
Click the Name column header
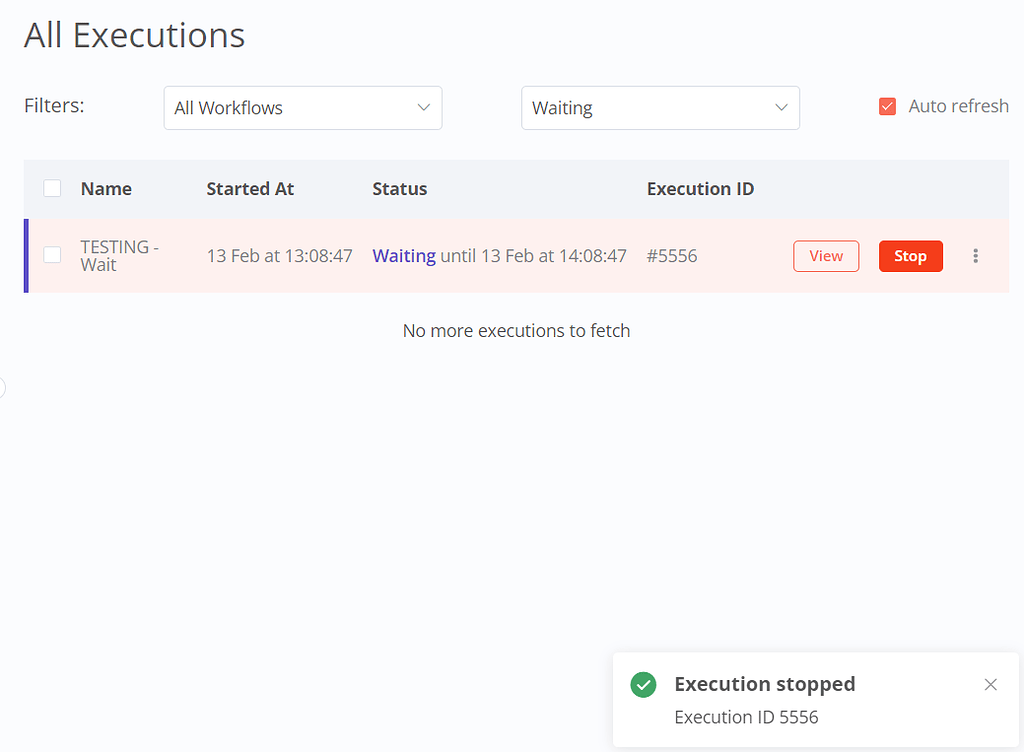(105, 188)
